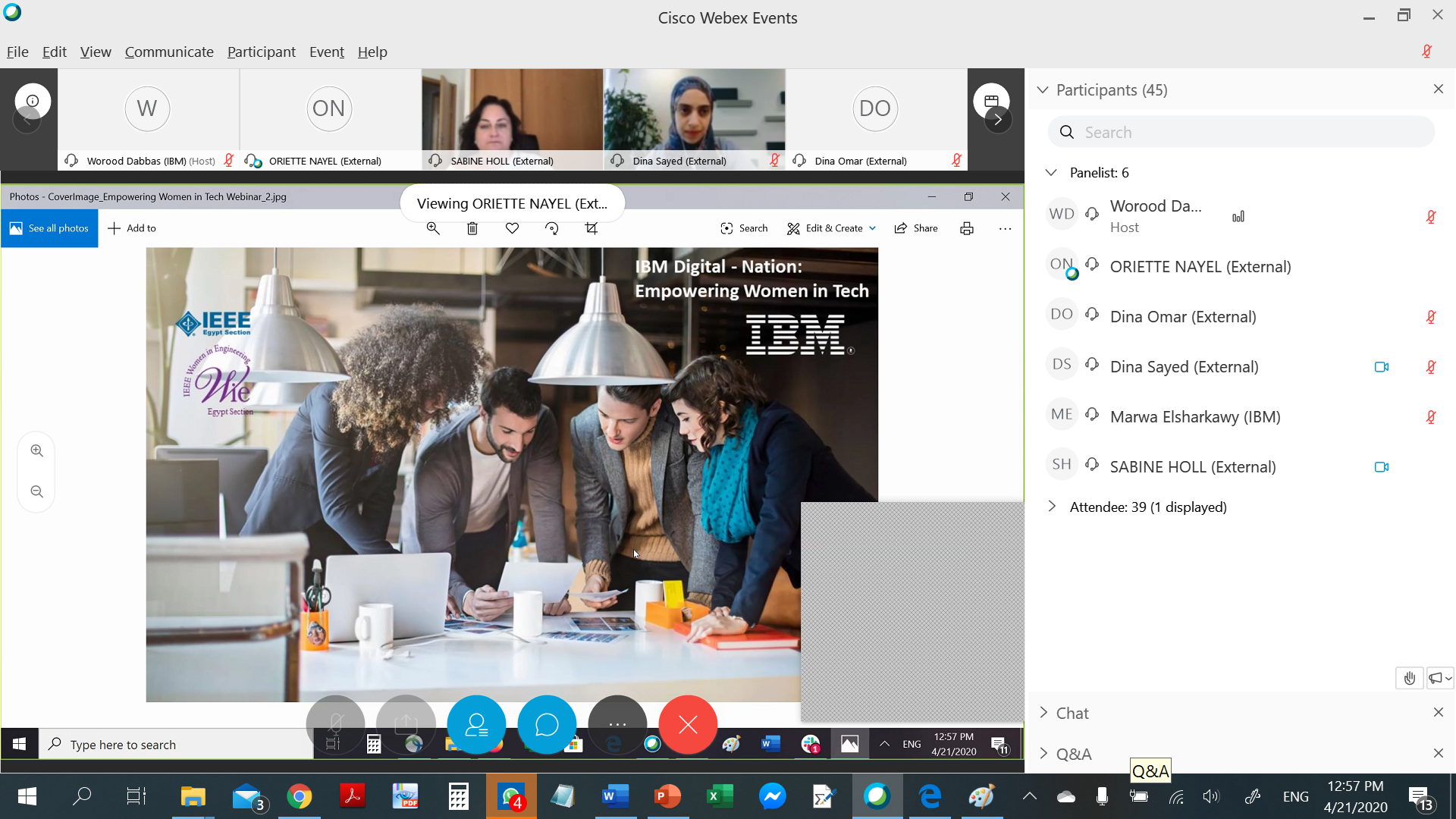1456x819 pixels.
Task: Click print icon in Photos toolbar
Action: coord(967,228)
